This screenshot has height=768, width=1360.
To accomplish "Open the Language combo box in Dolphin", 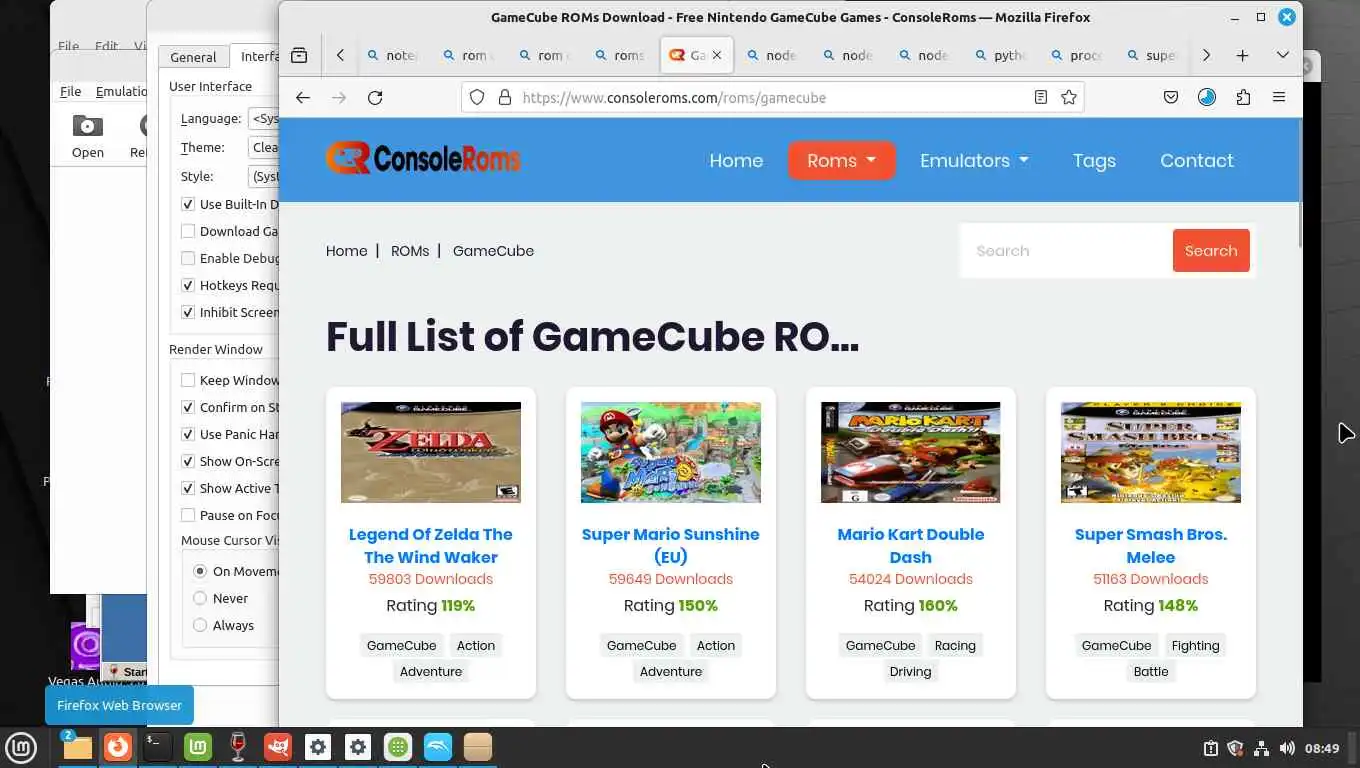I will [x=264, y=118].
